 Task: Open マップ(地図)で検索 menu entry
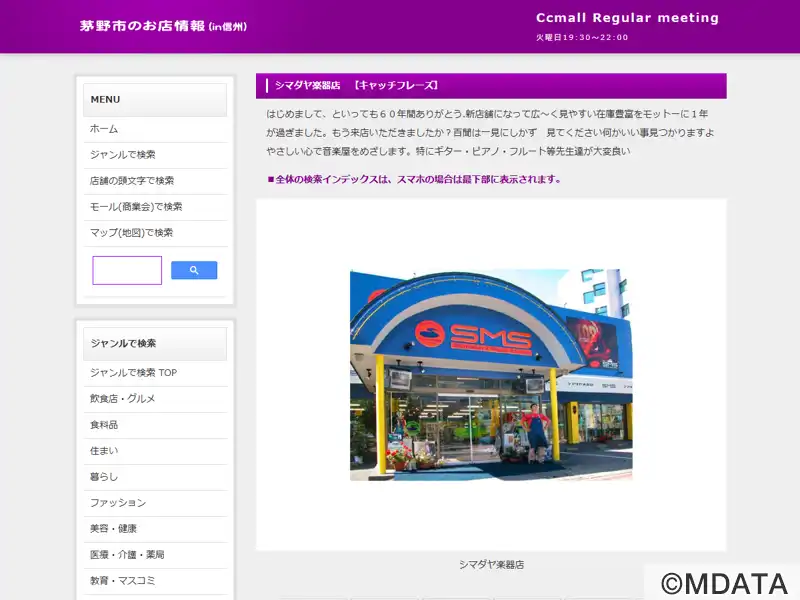[x=155, y=233]
